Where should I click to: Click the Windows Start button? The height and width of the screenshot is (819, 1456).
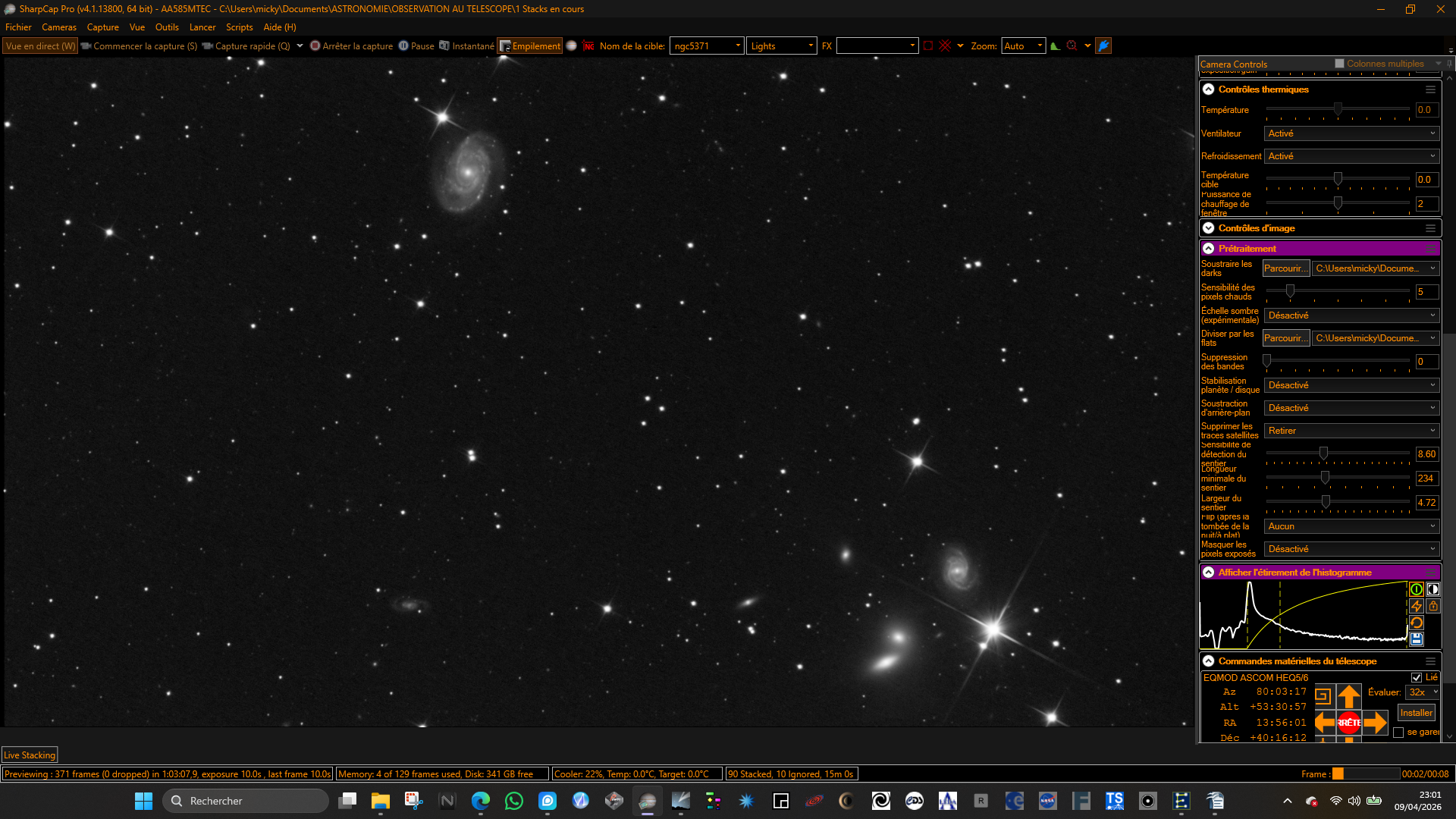[143, 801]
